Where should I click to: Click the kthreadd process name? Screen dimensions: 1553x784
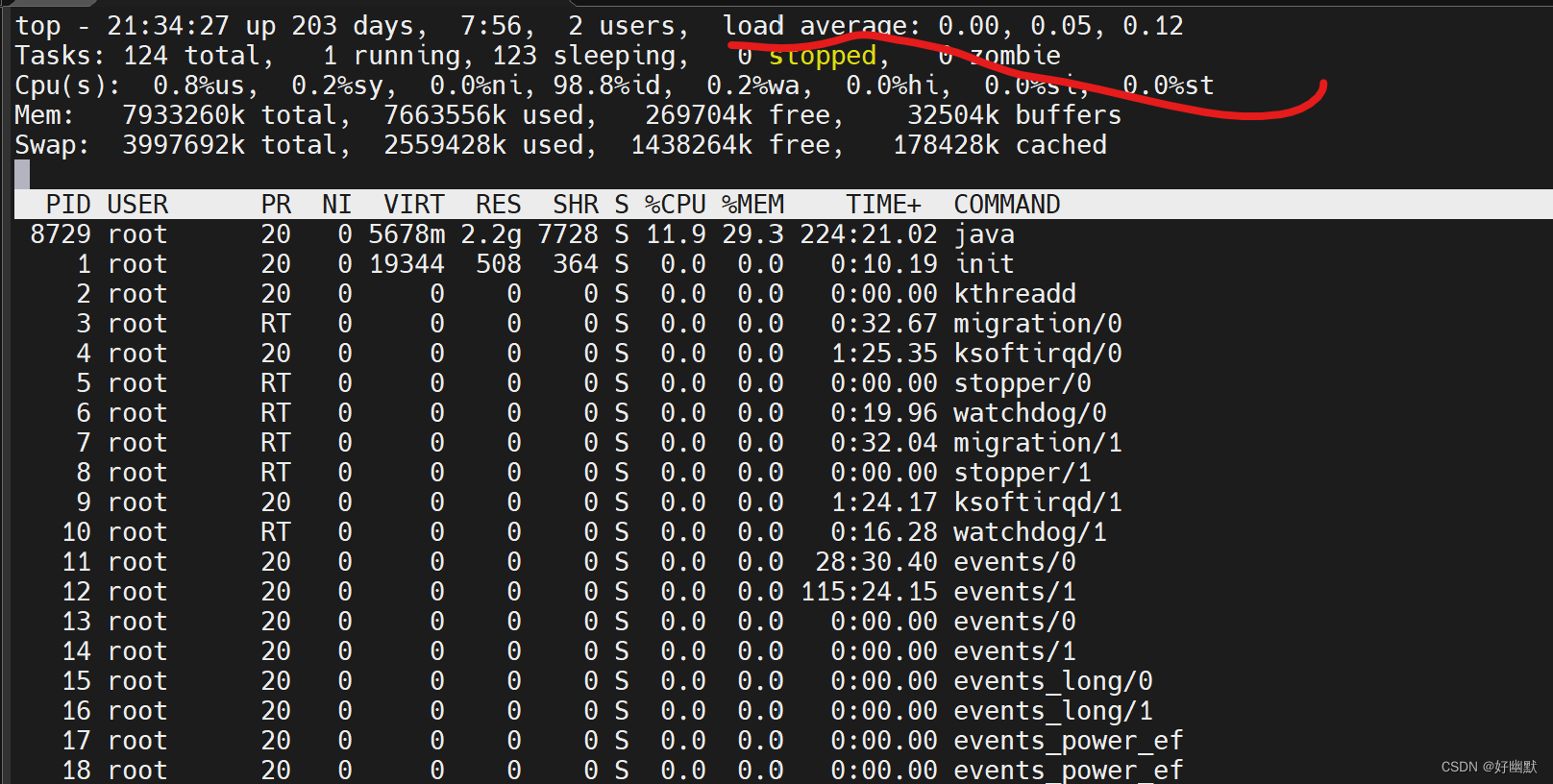point(1015,294)
